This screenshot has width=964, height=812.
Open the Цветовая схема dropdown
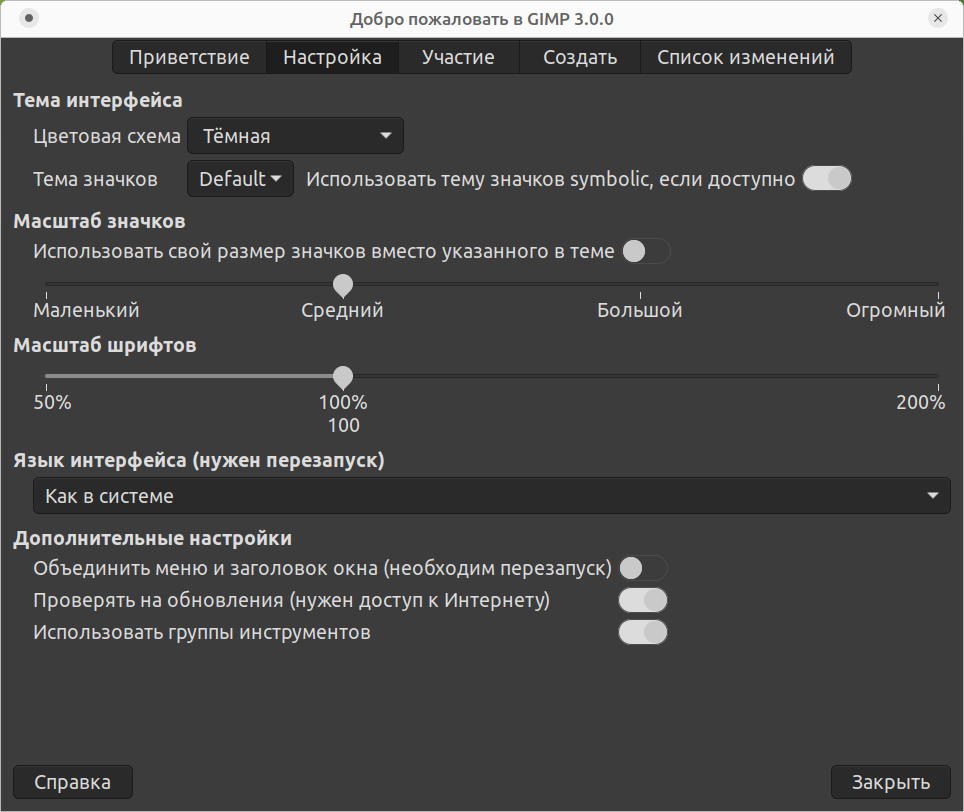(295, 136)
